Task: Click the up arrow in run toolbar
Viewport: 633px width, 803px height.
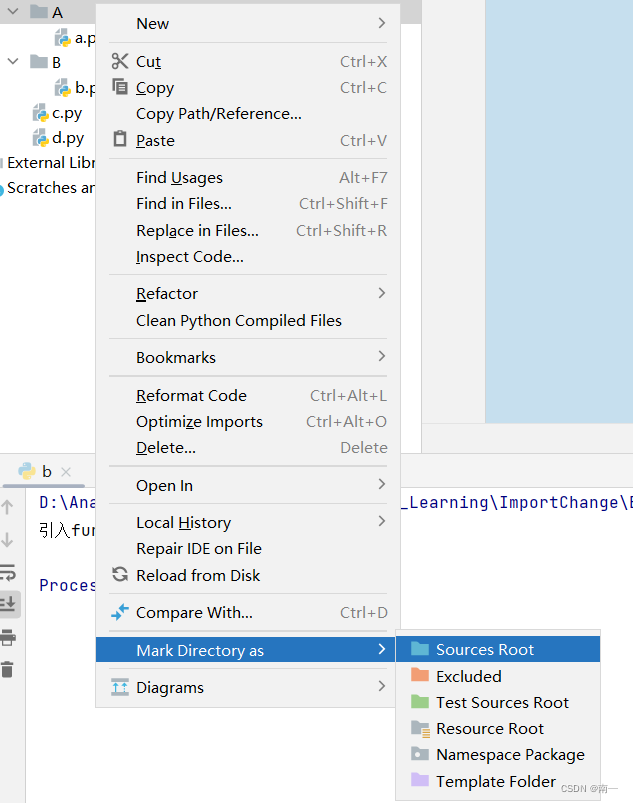Action: point(7,507)
